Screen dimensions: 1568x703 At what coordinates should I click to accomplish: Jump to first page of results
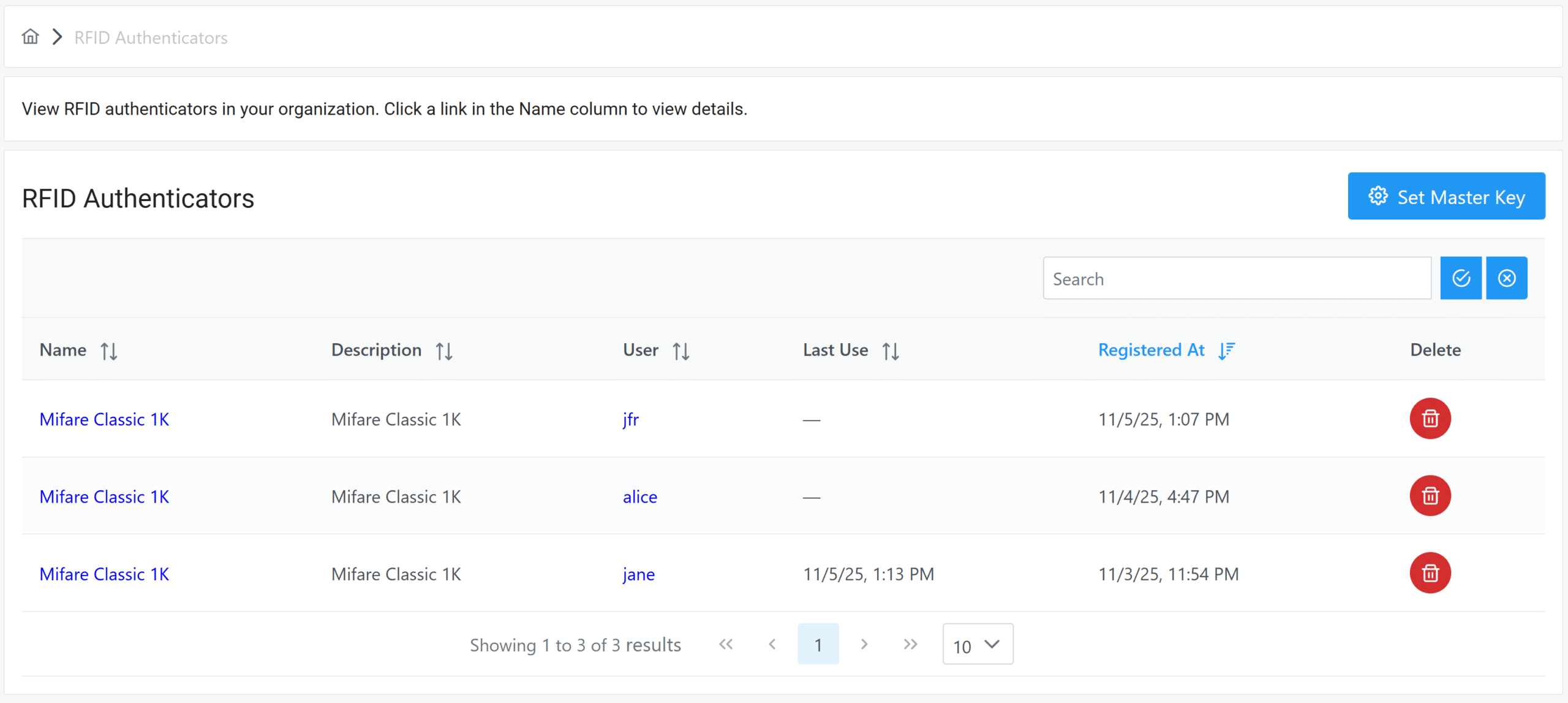click(726, 644)
